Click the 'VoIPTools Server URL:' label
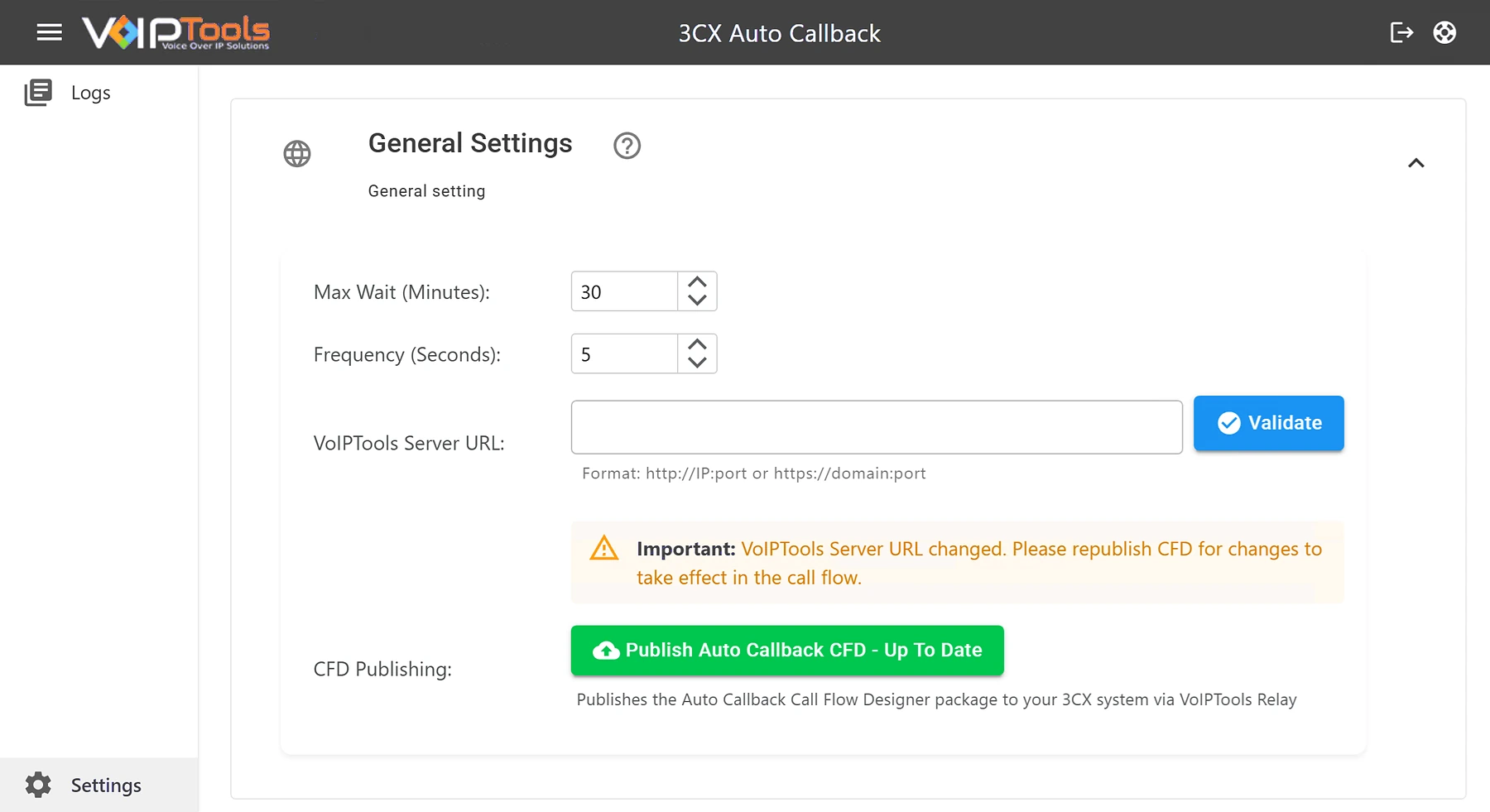 [409, 443]
